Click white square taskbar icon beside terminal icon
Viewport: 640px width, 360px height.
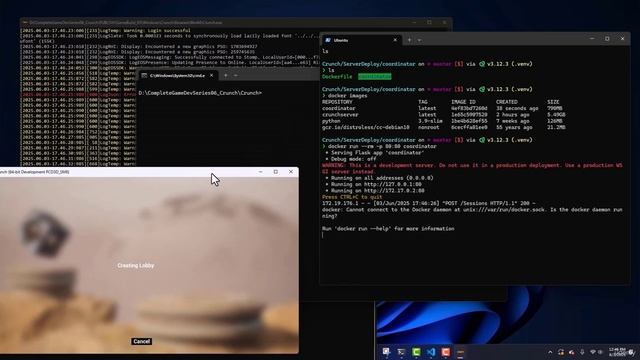tap(386, 352)
